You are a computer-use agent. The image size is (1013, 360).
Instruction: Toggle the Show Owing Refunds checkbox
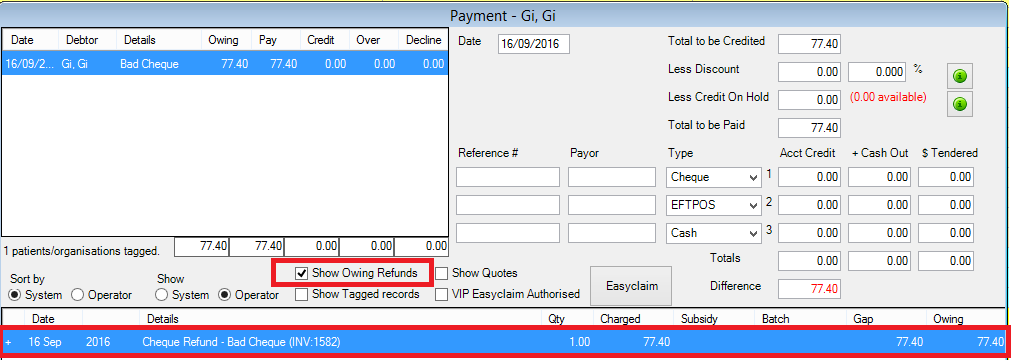301,273
